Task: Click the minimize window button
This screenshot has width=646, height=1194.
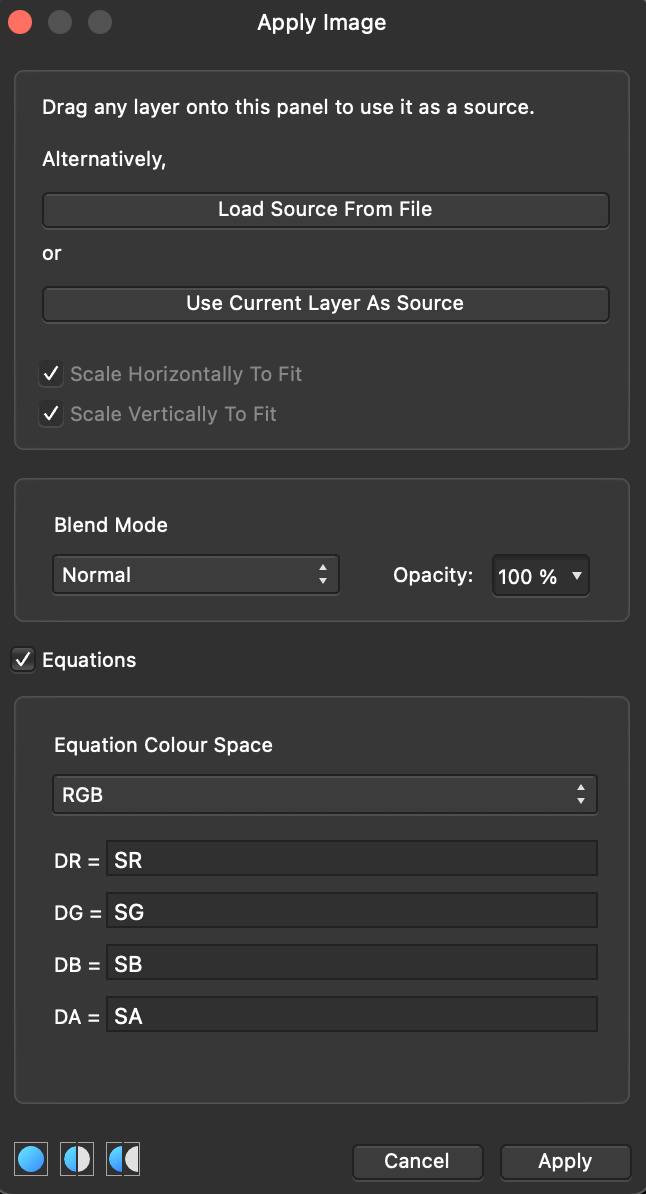Action: tap(60, 22)
